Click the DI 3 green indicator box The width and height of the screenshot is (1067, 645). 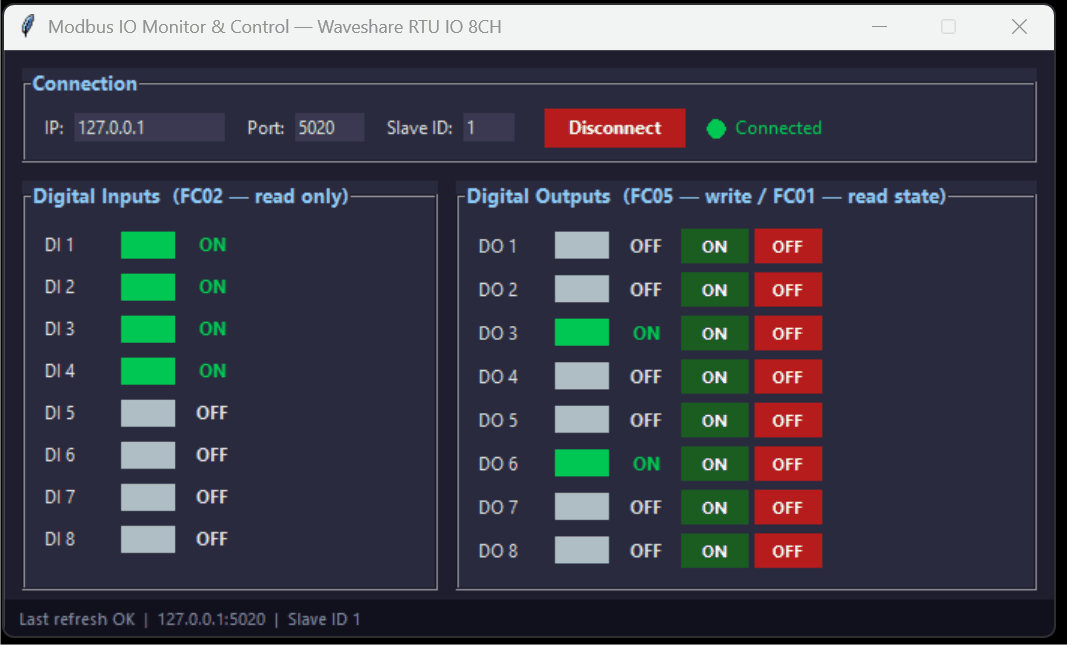[148, 329]
